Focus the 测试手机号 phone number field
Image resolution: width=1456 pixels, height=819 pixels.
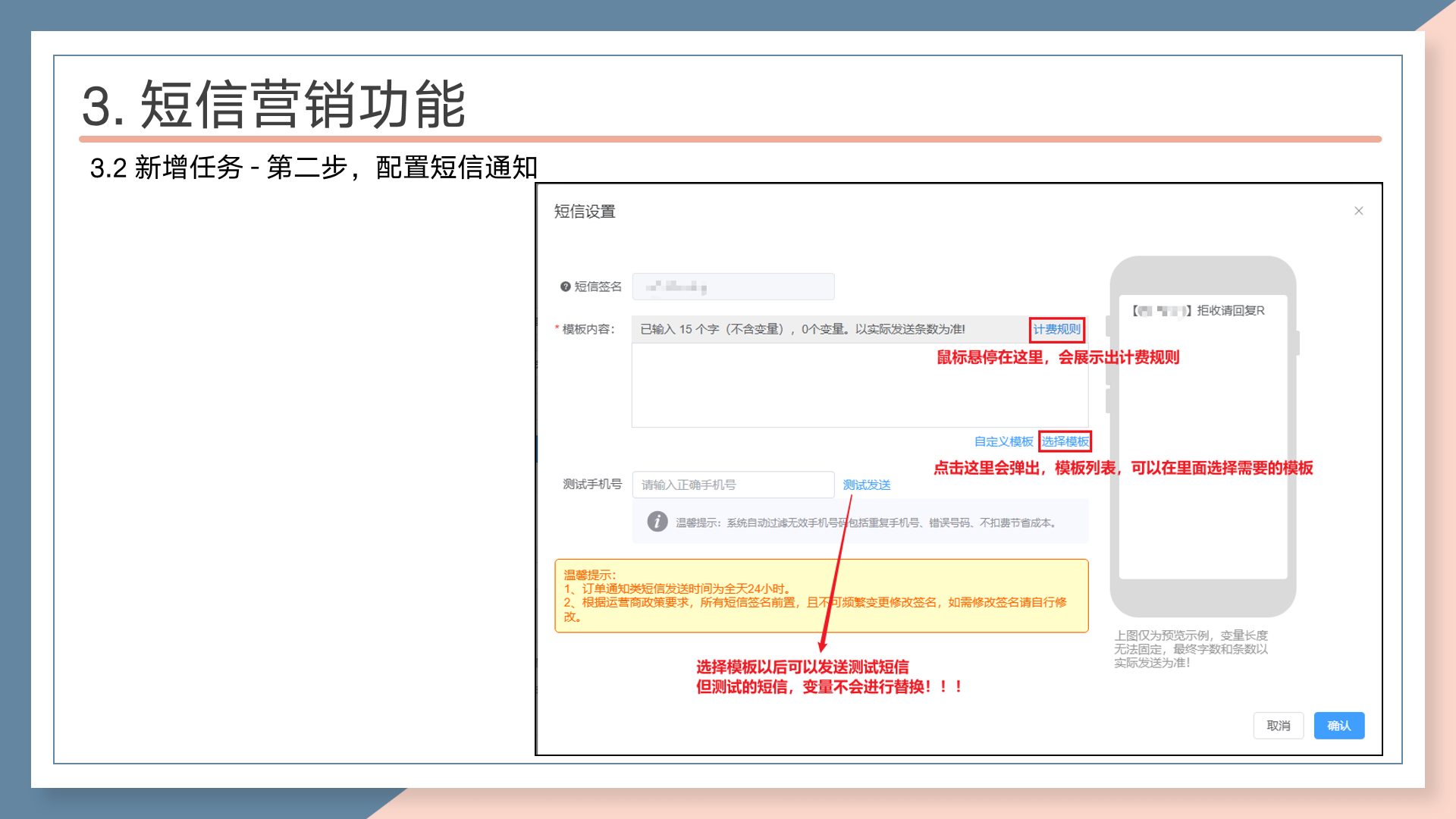tap(733, 485)
